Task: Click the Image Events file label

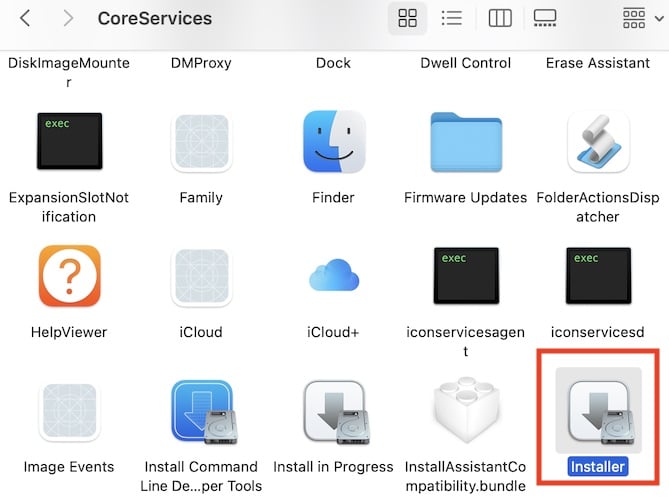Action: click(x=69, y=467)
